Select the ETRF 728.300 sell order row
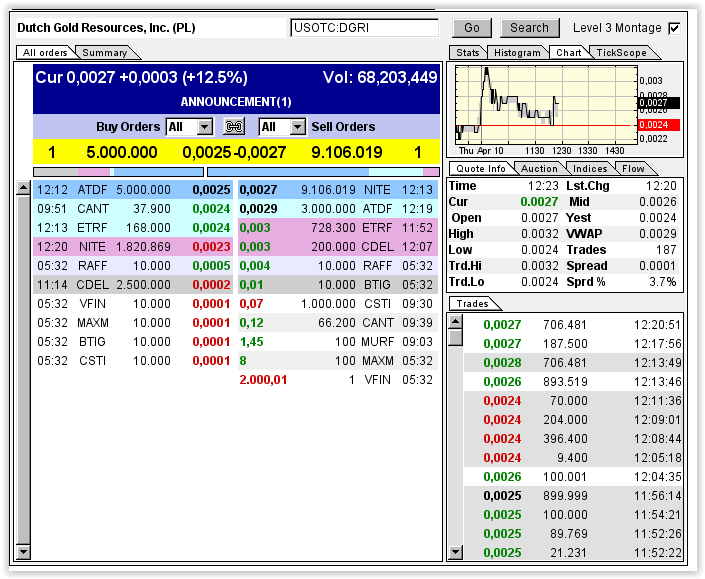705x579 pixels. click(338, 227)
